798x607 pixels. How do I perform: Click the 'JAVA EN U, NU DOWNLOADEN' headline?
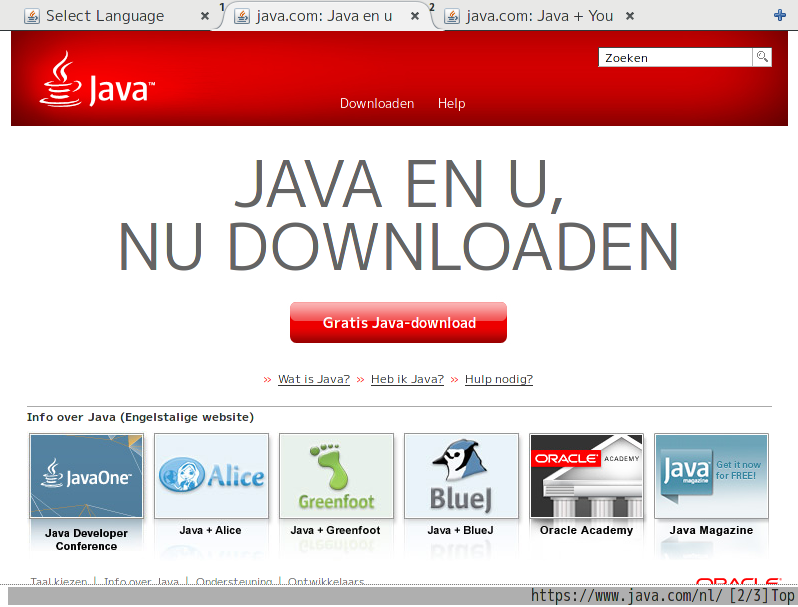tap(398, 214)
